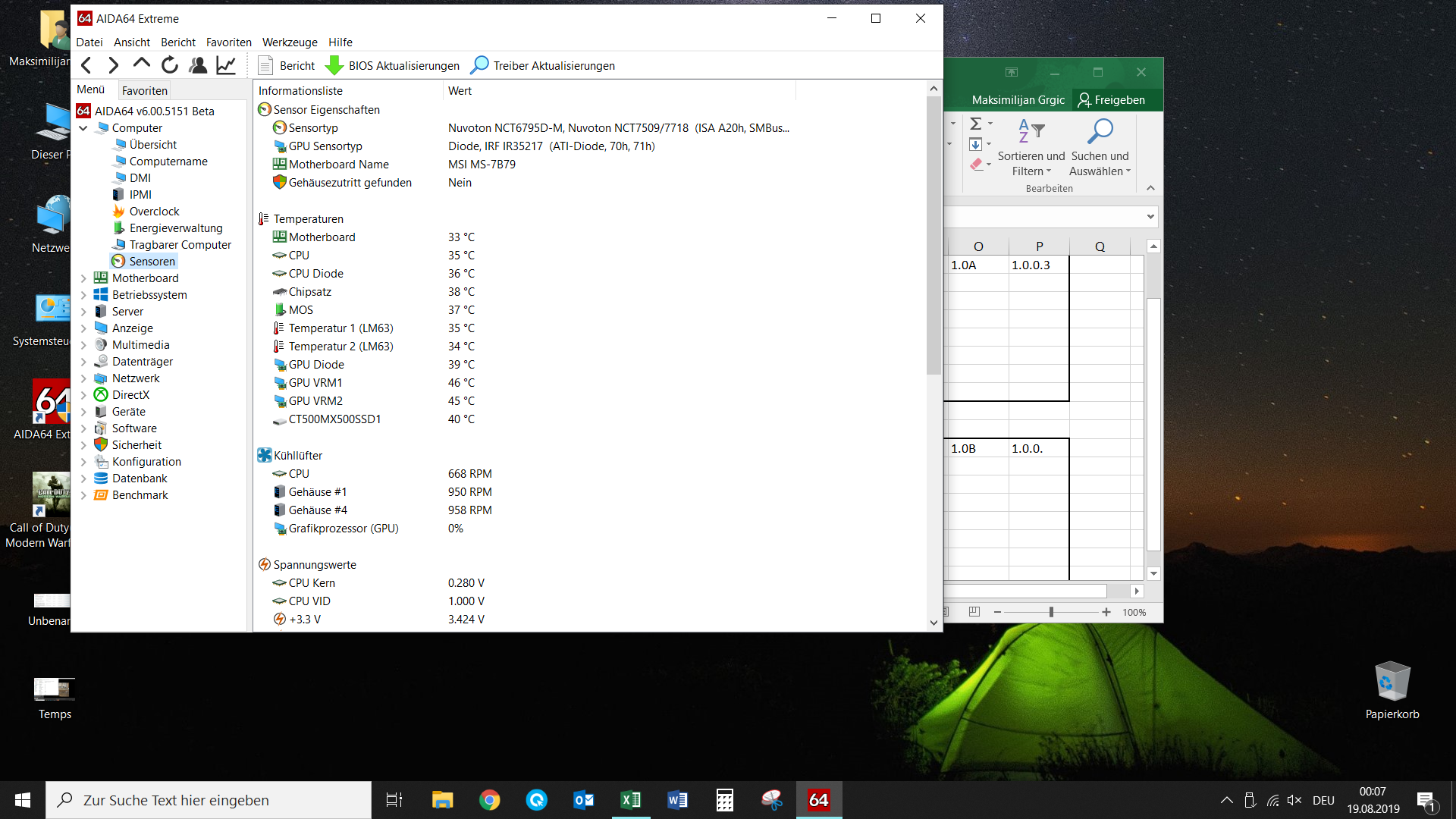Screen dimensions: 1456x819
Task: Click the Treiber Aktualisierungen magnifier icon
Action: [479, 65]
